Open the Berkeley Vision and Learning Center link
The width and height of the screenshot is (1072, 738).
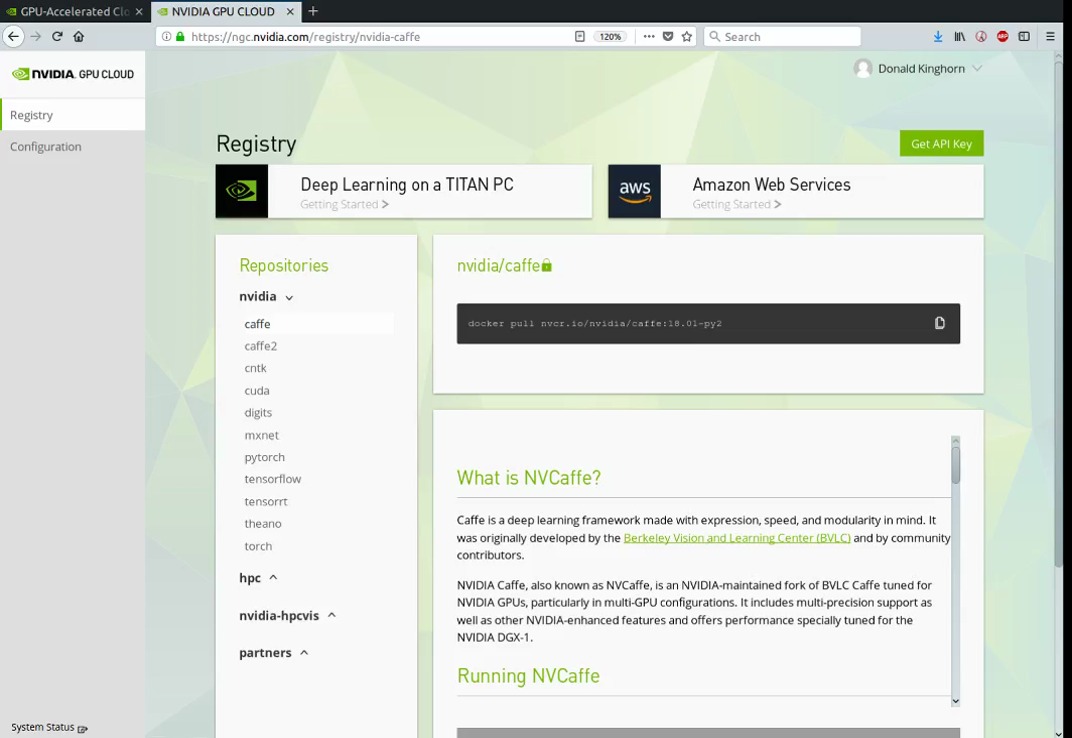click(x=736, y=538)
